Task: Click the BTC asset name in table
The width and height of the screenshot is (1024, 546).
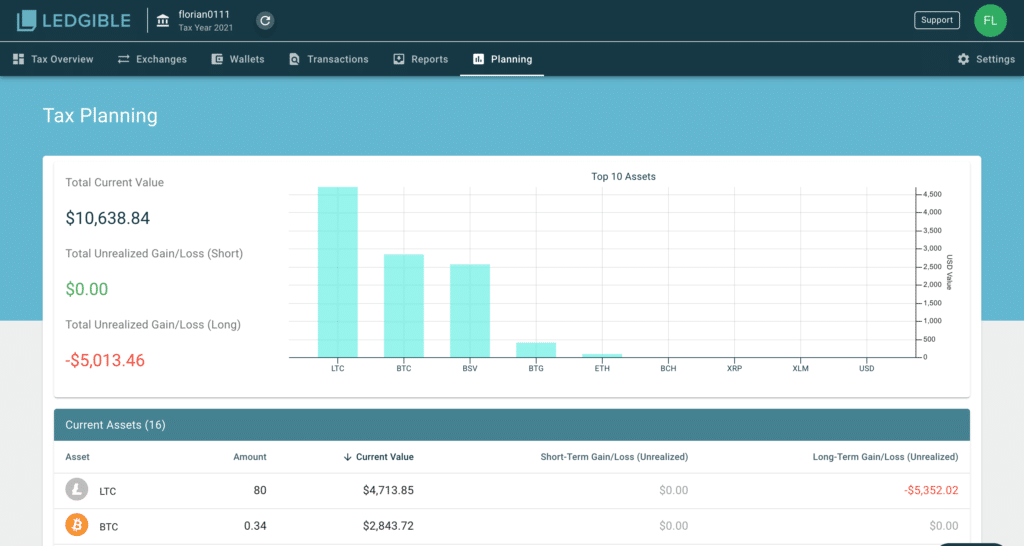Action: [108, 526]
